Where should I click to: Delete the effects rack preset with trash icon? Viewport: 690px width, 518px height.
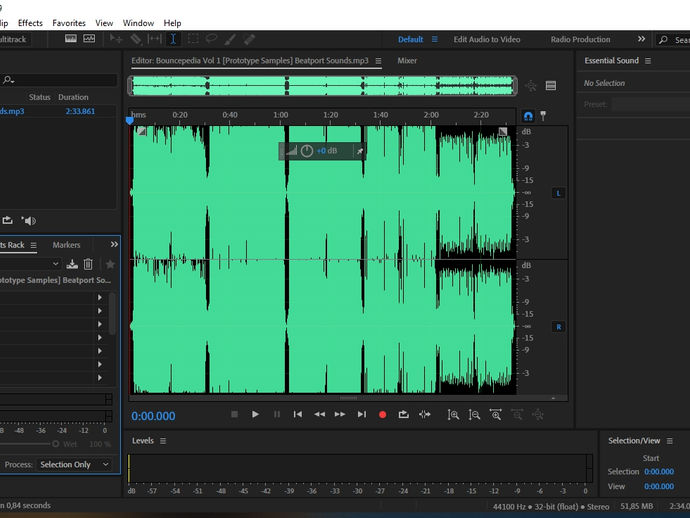coord(88,264)
